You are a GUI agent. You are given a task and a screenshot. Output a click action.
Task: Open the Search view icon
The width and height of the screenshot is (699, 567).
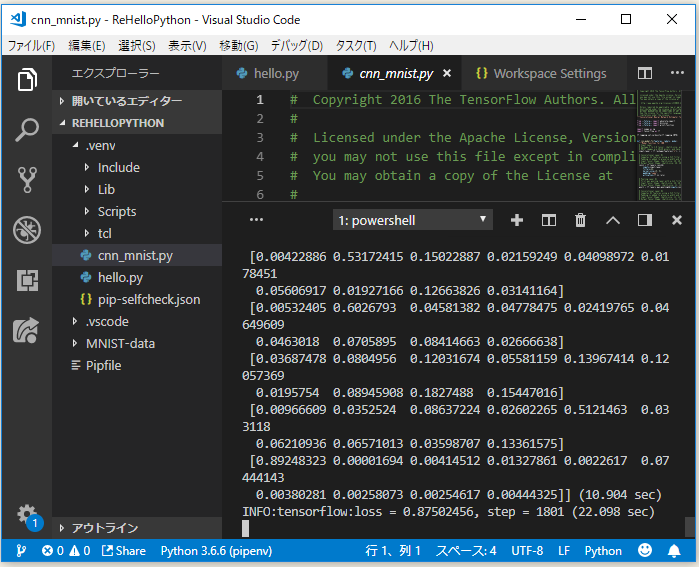27,130
